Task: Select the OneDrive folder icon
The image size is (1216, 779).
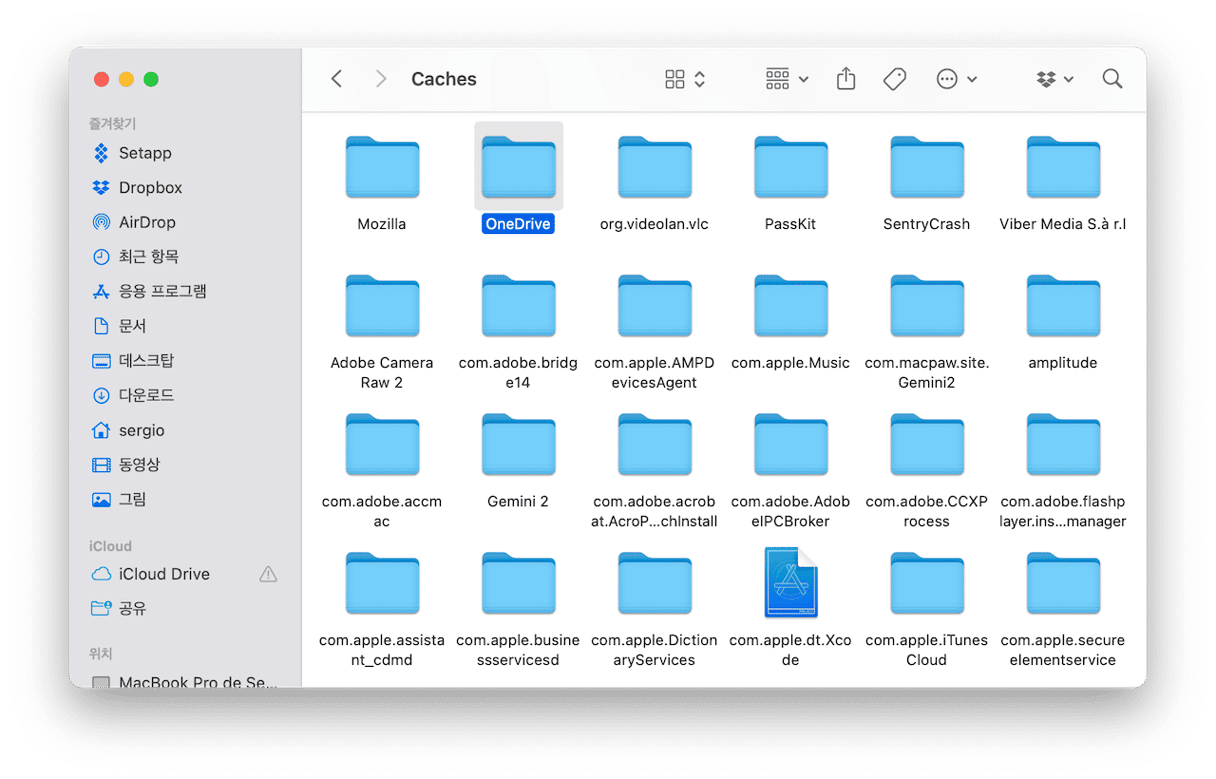Action: pos(518,167)
